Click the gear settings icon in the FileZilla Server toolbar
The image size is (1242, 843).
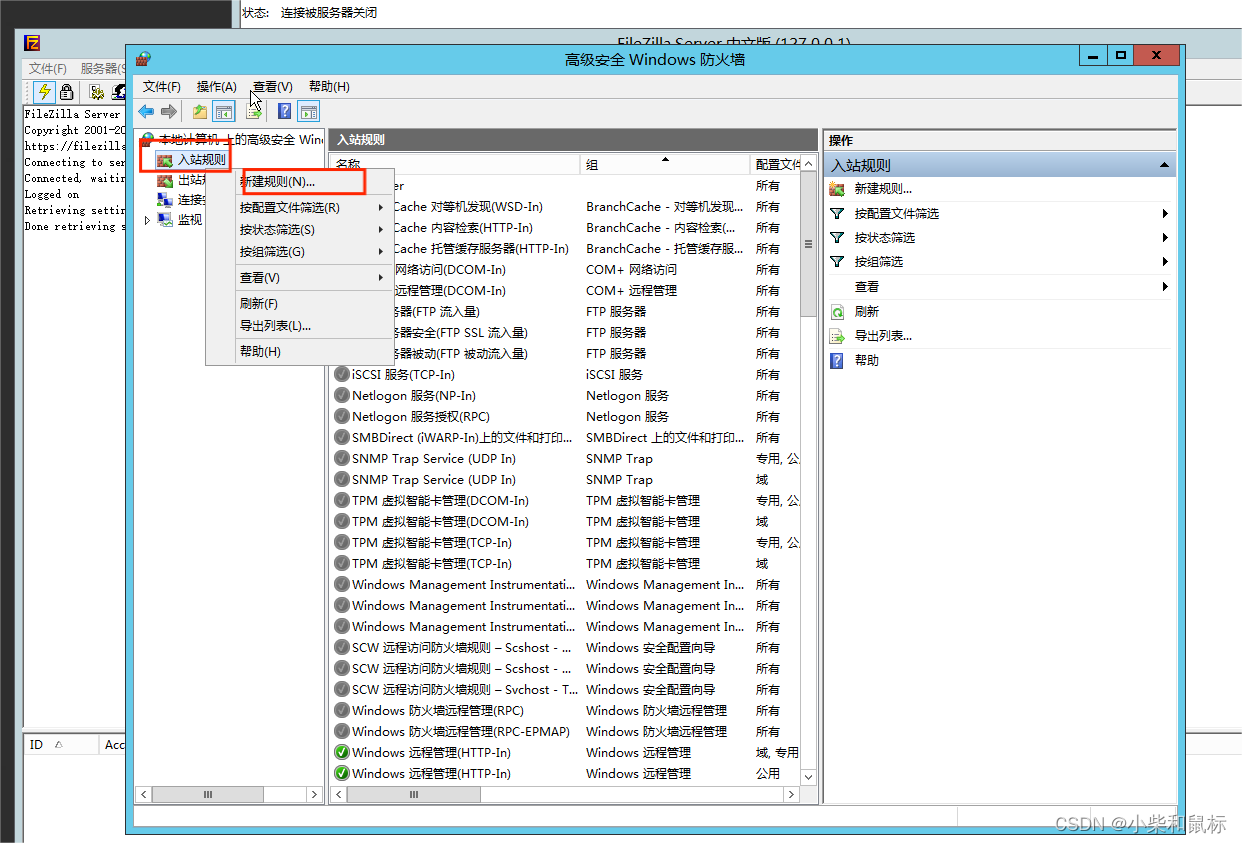97,92
